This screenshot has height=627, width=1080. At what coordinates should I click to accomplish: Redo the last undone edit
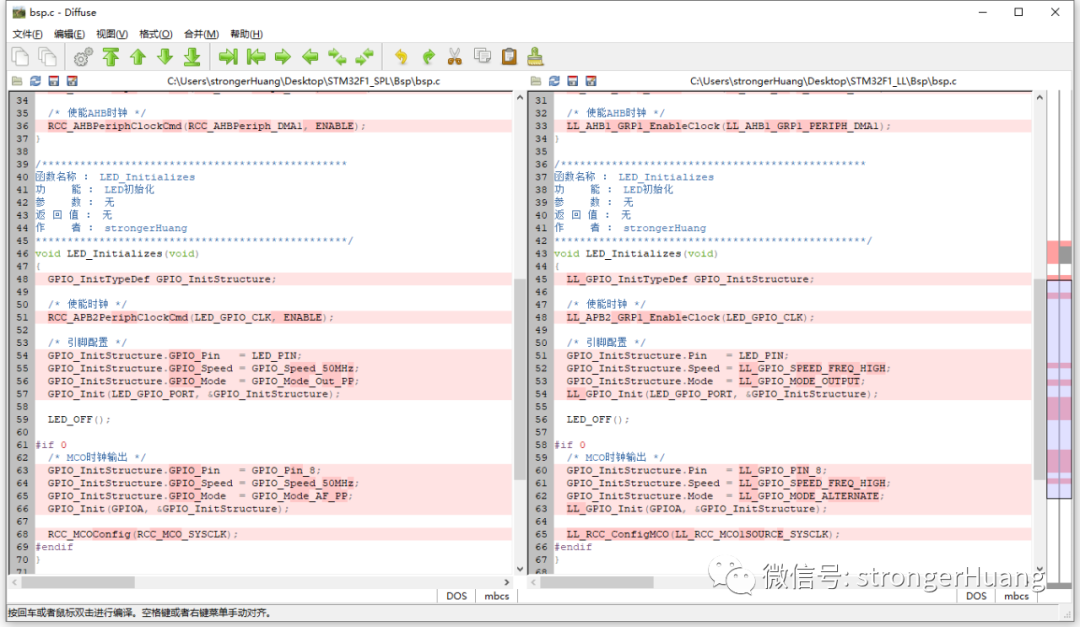click(x=428, y=57)
